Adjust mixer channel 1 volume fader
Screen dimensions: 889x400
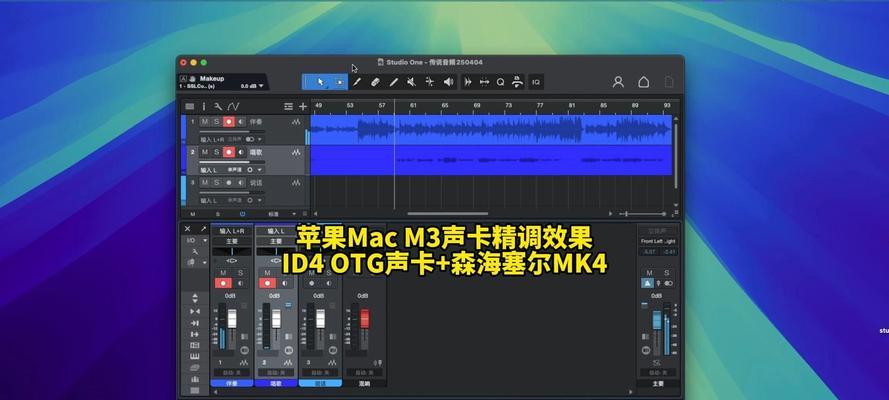point(232,318)
